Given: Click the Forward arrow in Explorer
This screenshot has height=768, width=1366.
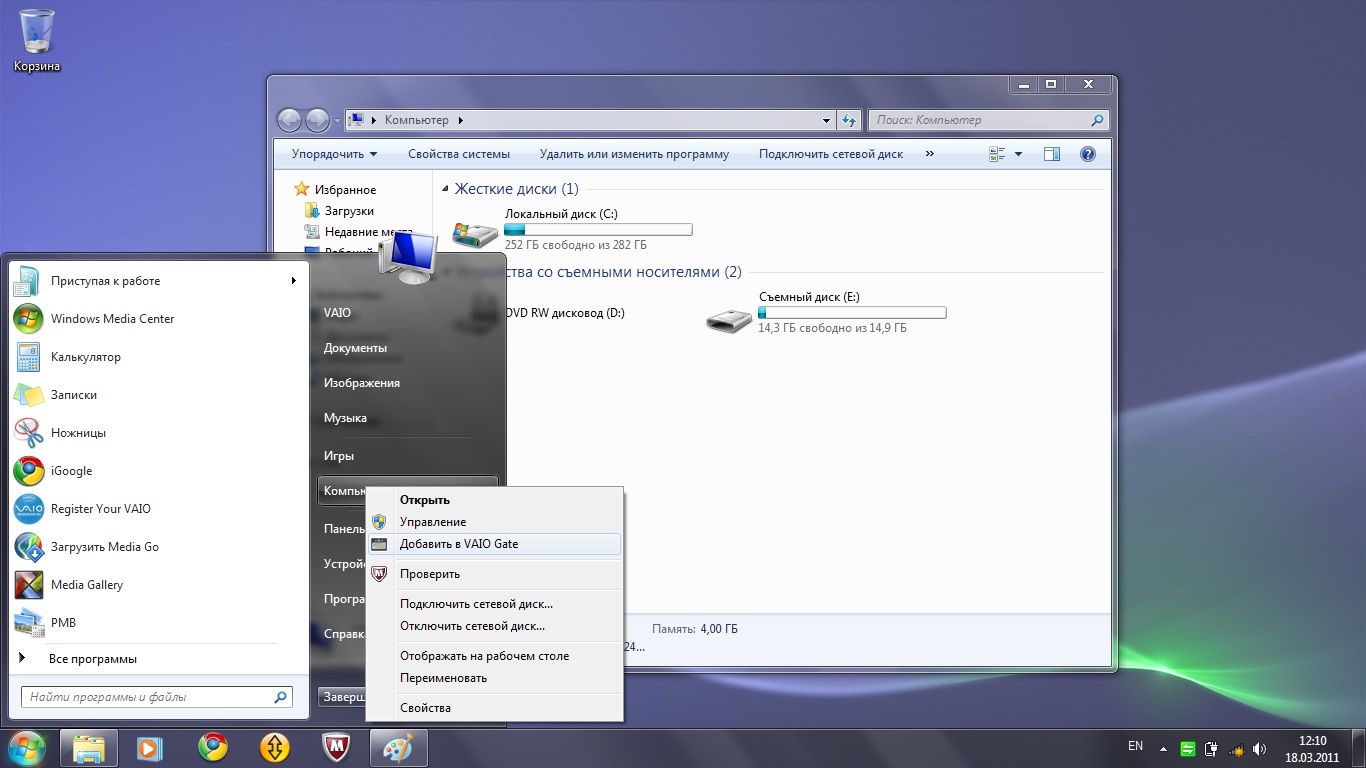Looking at the screenshot, I should point(317,120).
